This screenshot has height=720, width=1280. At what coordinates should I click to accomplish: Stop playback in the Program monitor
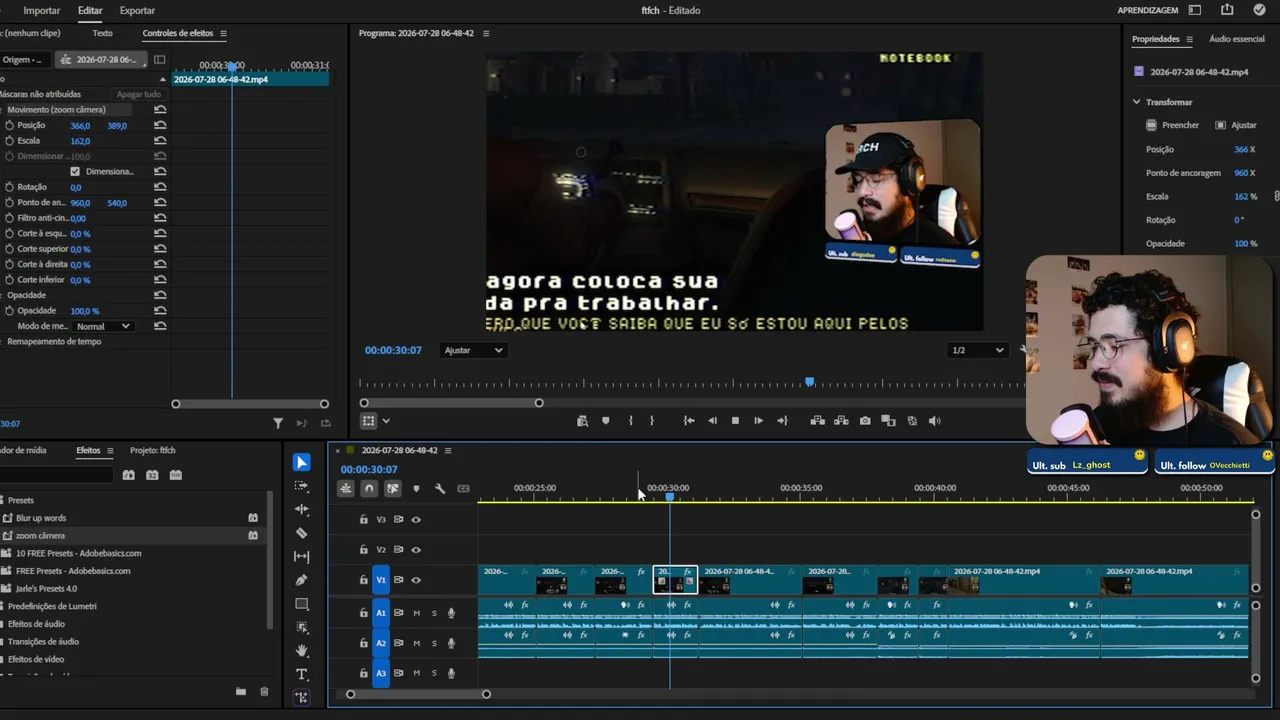tap(735, 421)
